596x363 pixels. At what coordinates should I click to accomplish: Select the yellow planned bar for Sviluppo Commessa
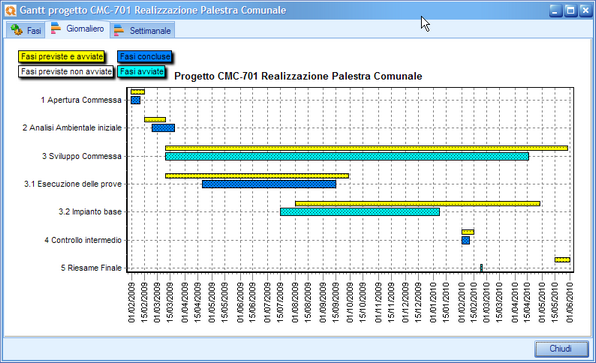coord(366,148)
